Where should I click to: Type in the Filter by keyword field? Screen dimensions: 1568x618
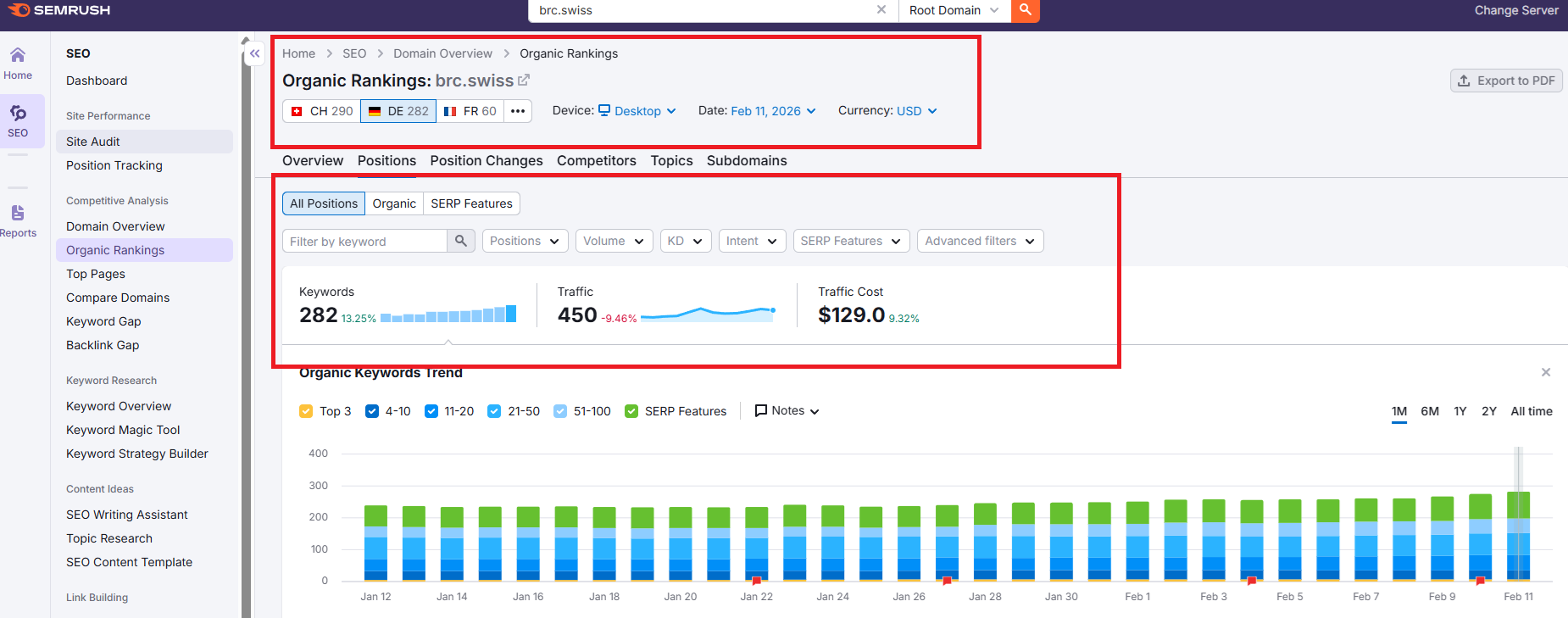364,241
